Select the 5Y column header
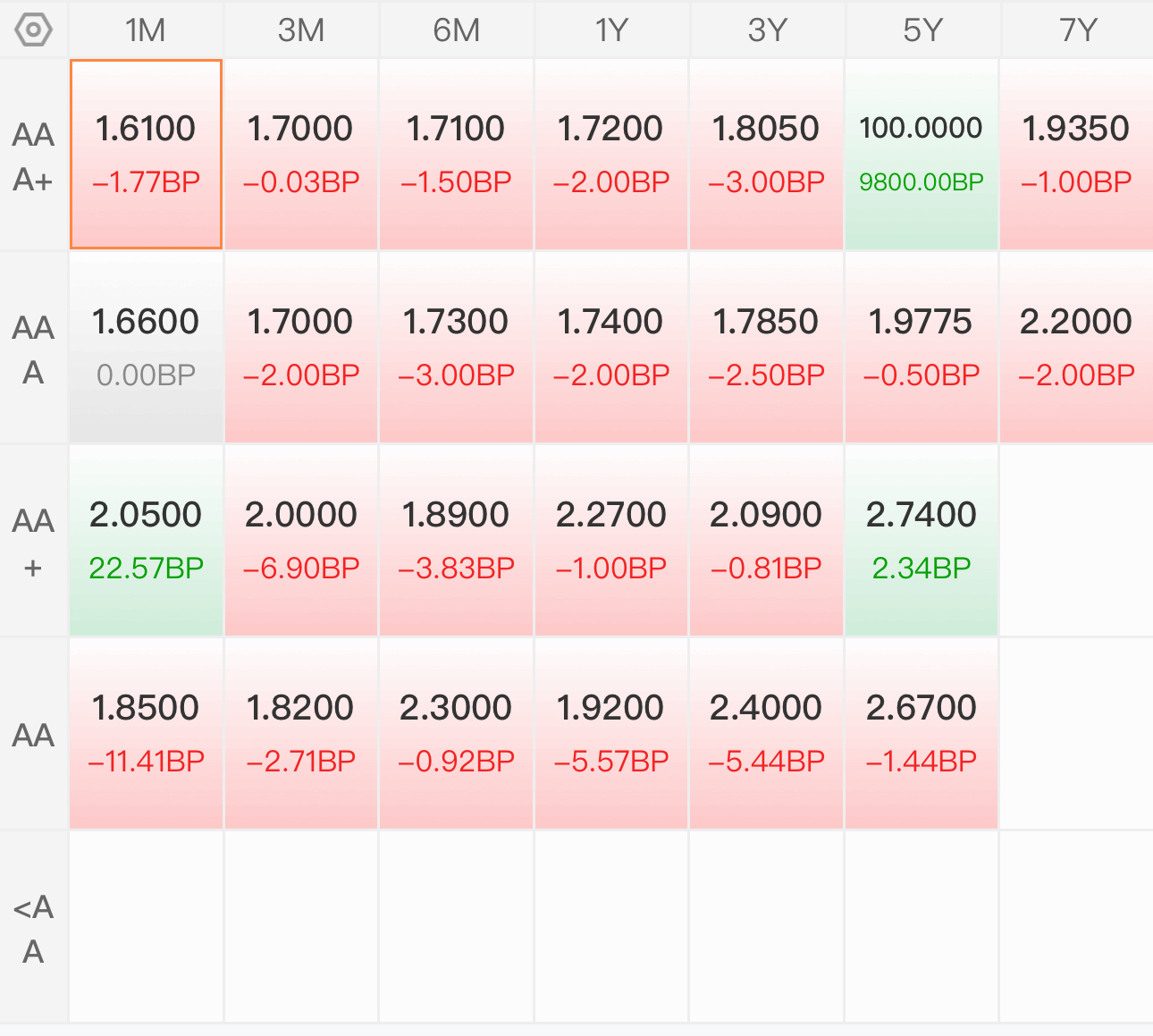1153x1036 pixels. [922, 30]
